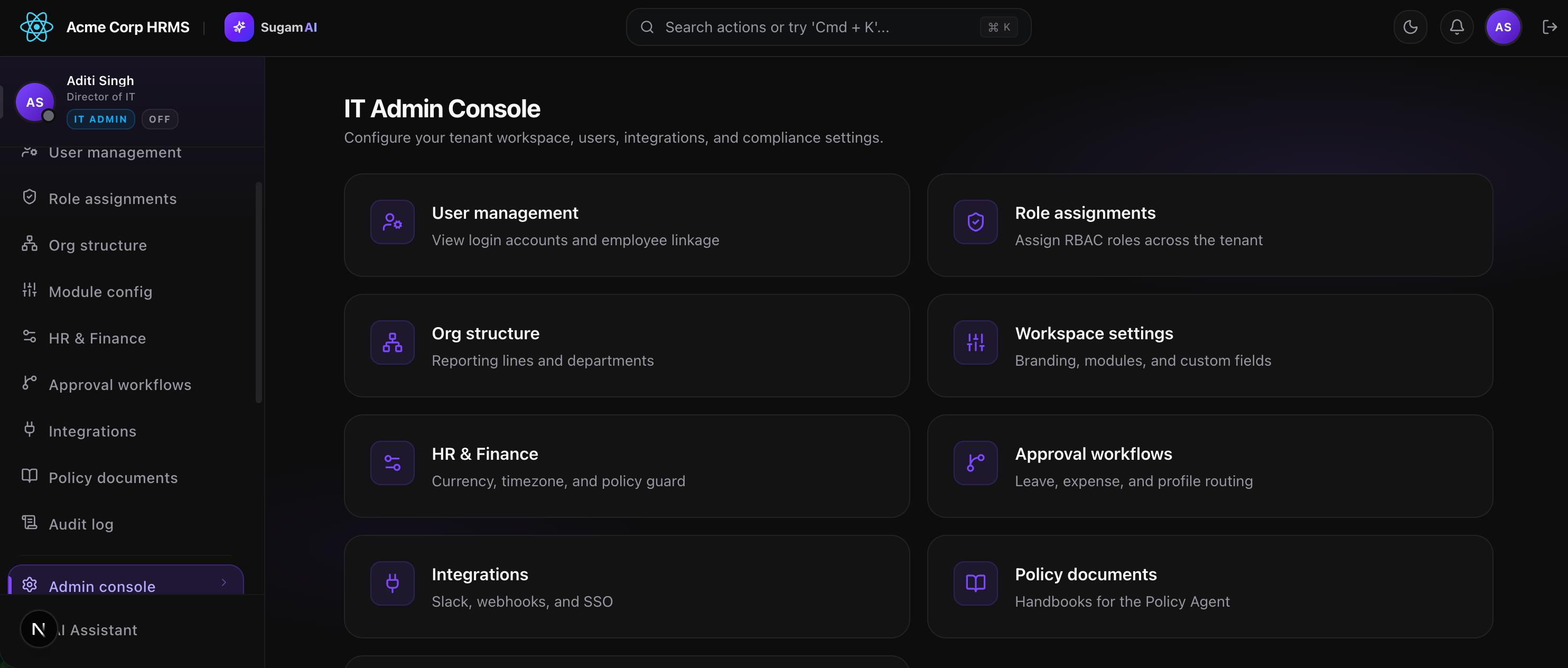
Task: Open the HR & Finance card title
Action: pyautogui.click(x=484, y=454)
